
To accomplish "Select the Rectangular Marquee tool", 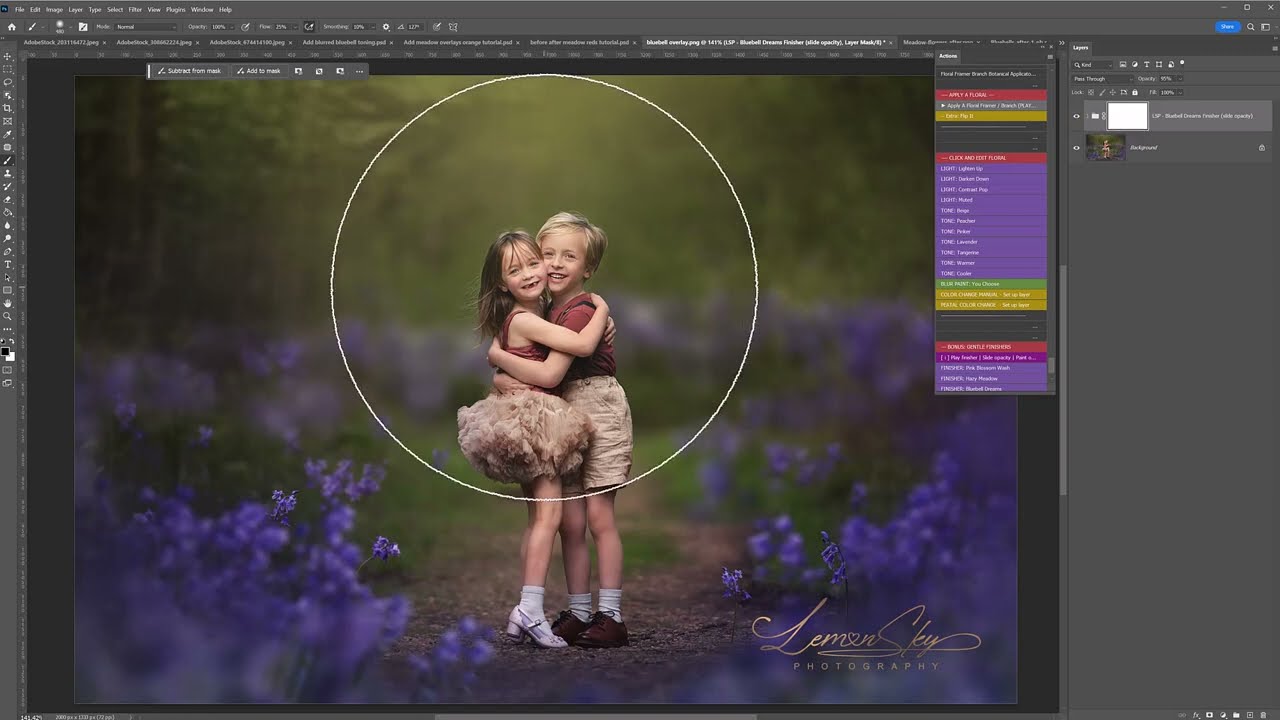I will [x=8, y=69].
